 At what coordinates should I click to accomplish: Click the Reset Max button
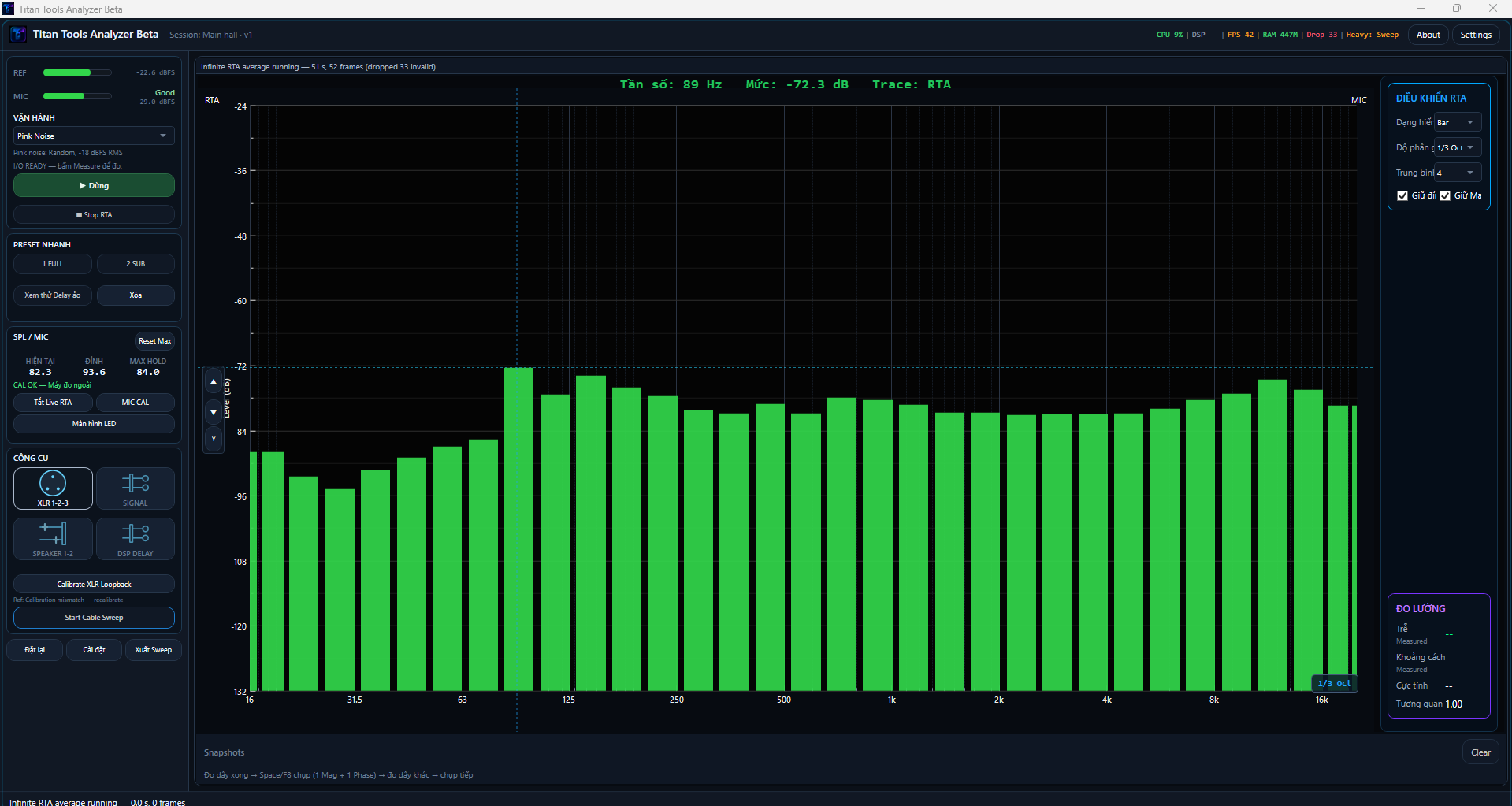(154, 341)
